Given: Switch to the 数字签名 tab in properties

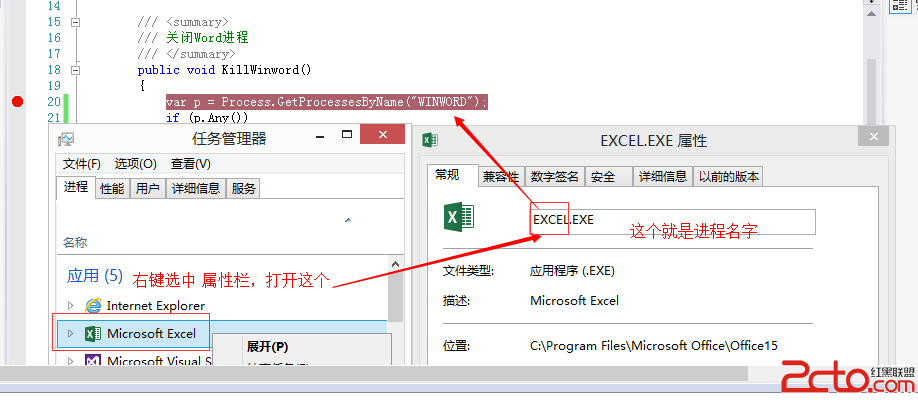Looking at the screenshot, I should [554, 176].
